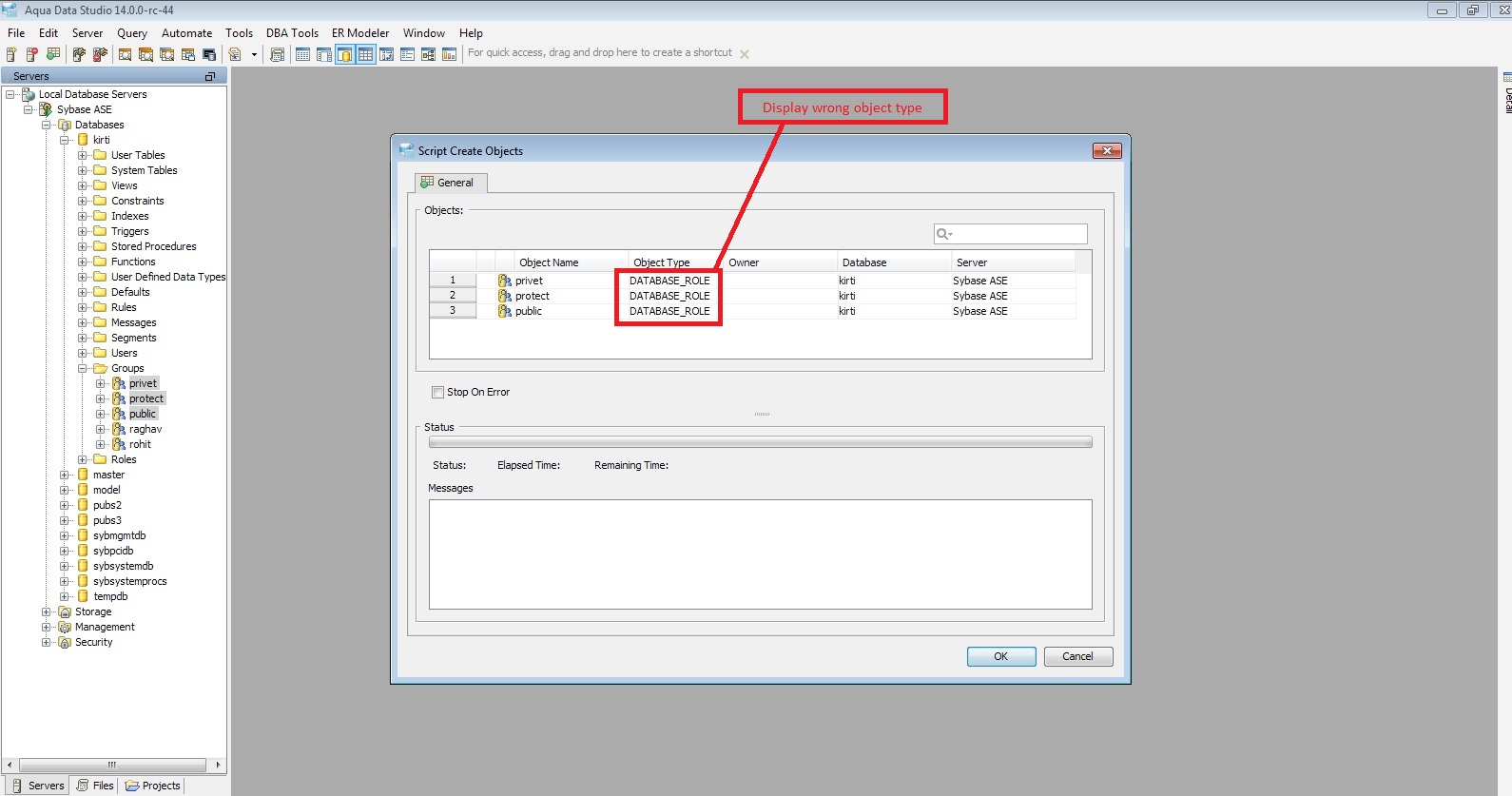Collapse the Local Database Servers node

pyautogui.click(x=10, y=94)
